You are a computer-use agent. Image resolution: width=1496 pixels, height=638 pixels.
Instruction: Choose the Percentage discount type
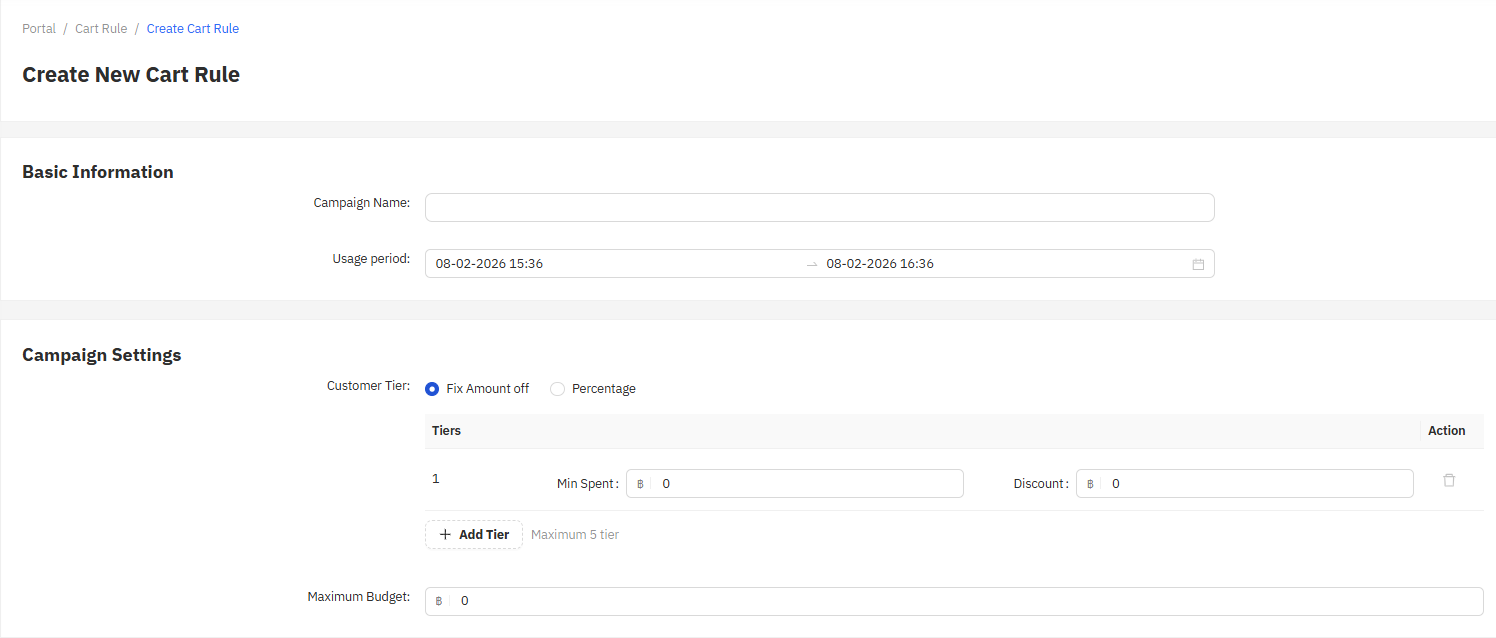557,389
